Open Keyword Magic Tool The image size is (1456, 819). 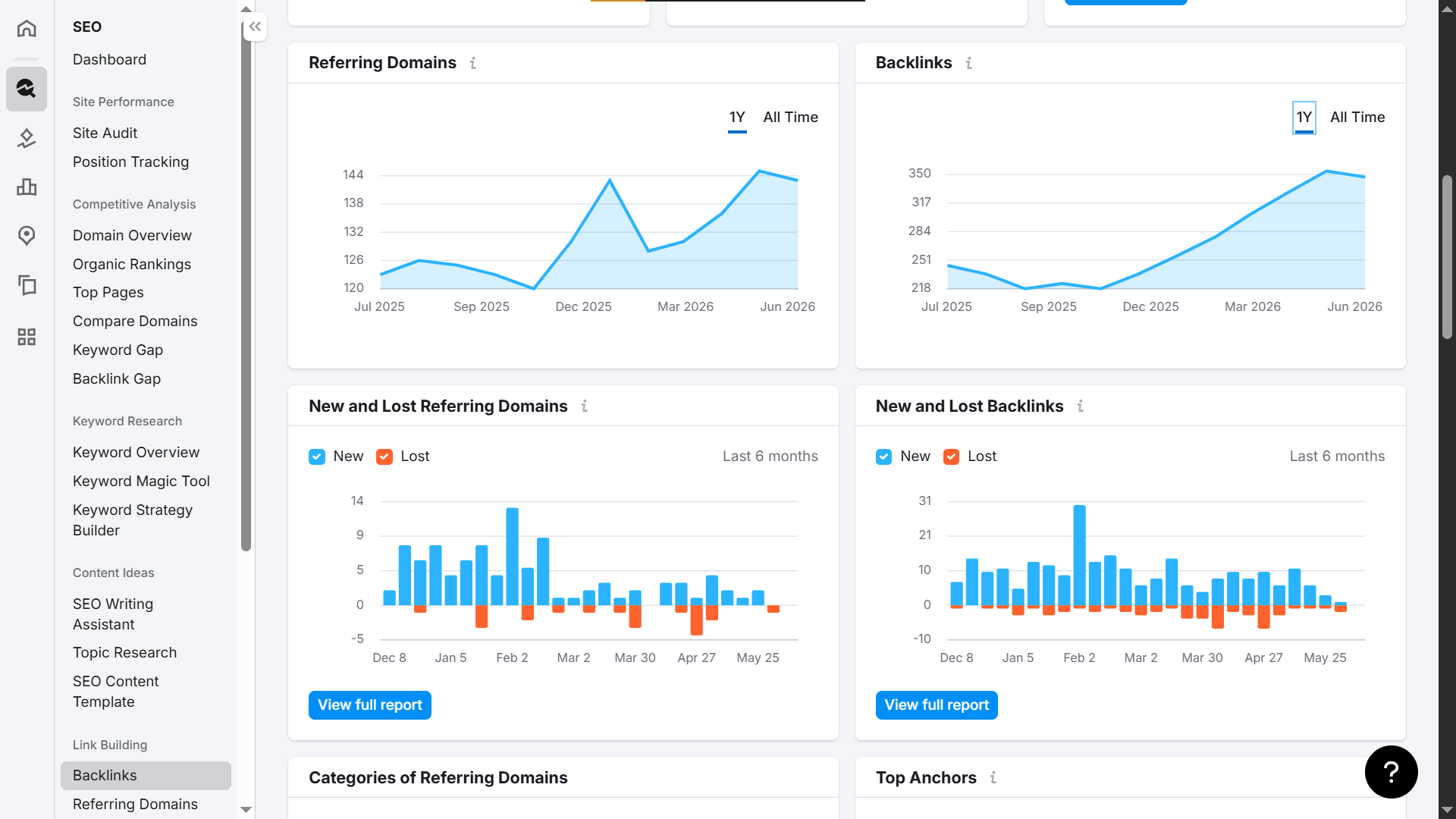point(141,482)
